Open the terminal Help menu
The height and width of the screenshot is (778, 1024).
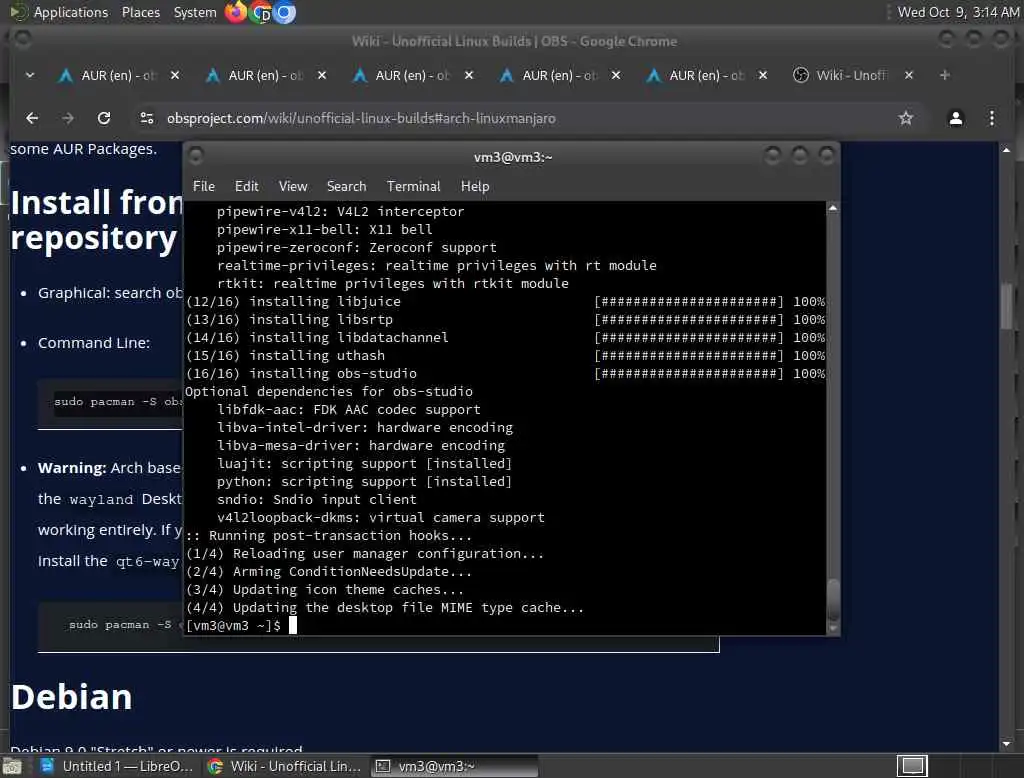[475, 186]
